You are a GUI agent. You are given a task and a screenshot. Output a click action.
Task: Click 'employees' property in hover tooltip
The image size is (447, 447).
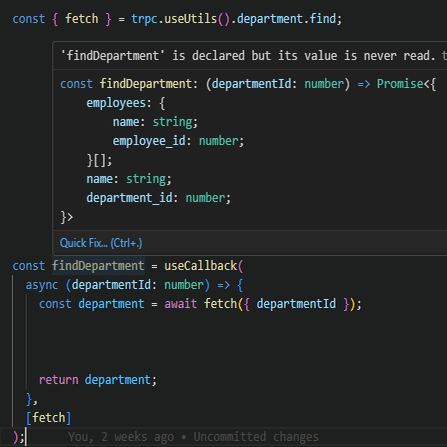[116, 103]
